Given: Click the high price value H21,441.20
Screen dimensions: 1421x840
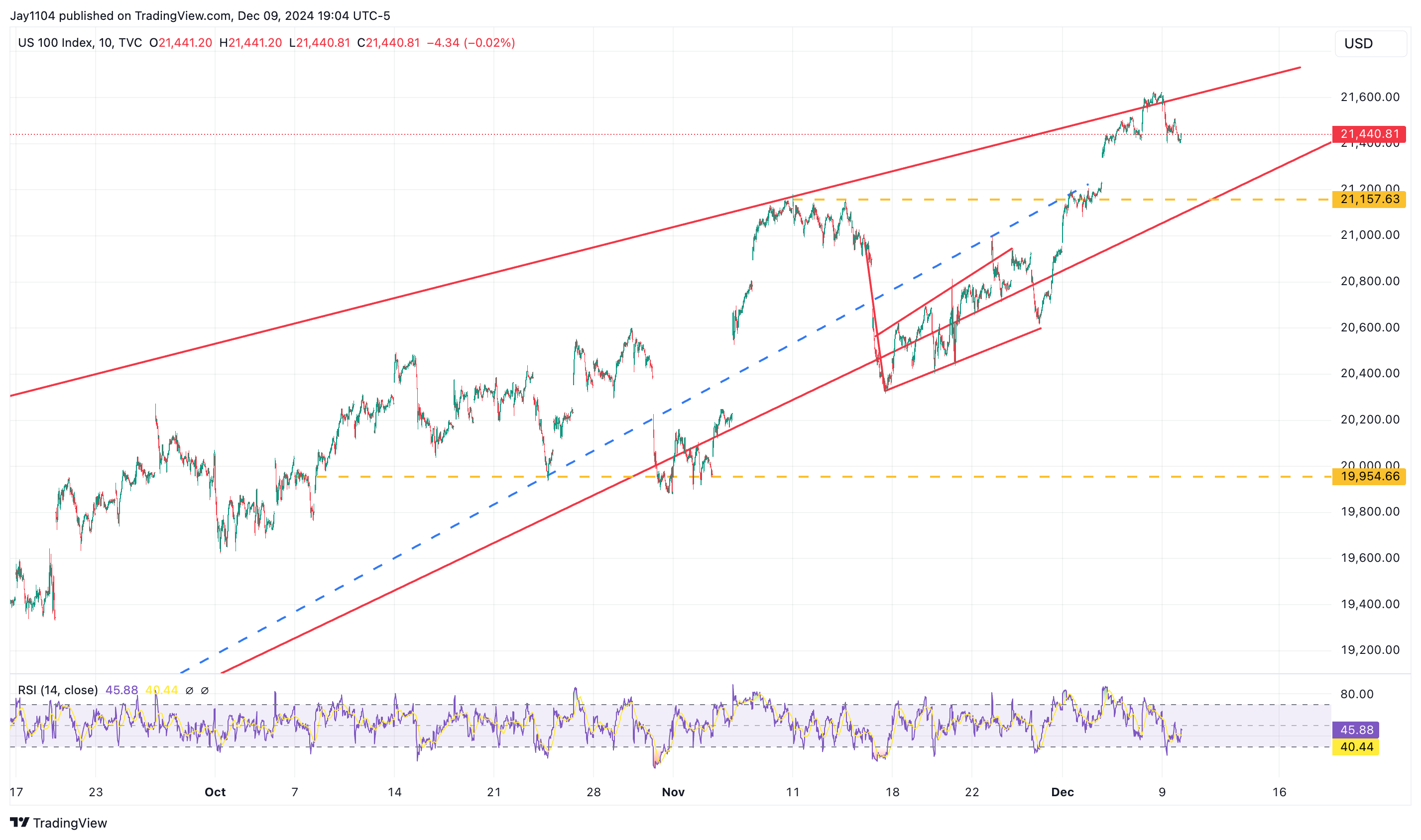Looking at the screenshot, I should pos(250,43).
